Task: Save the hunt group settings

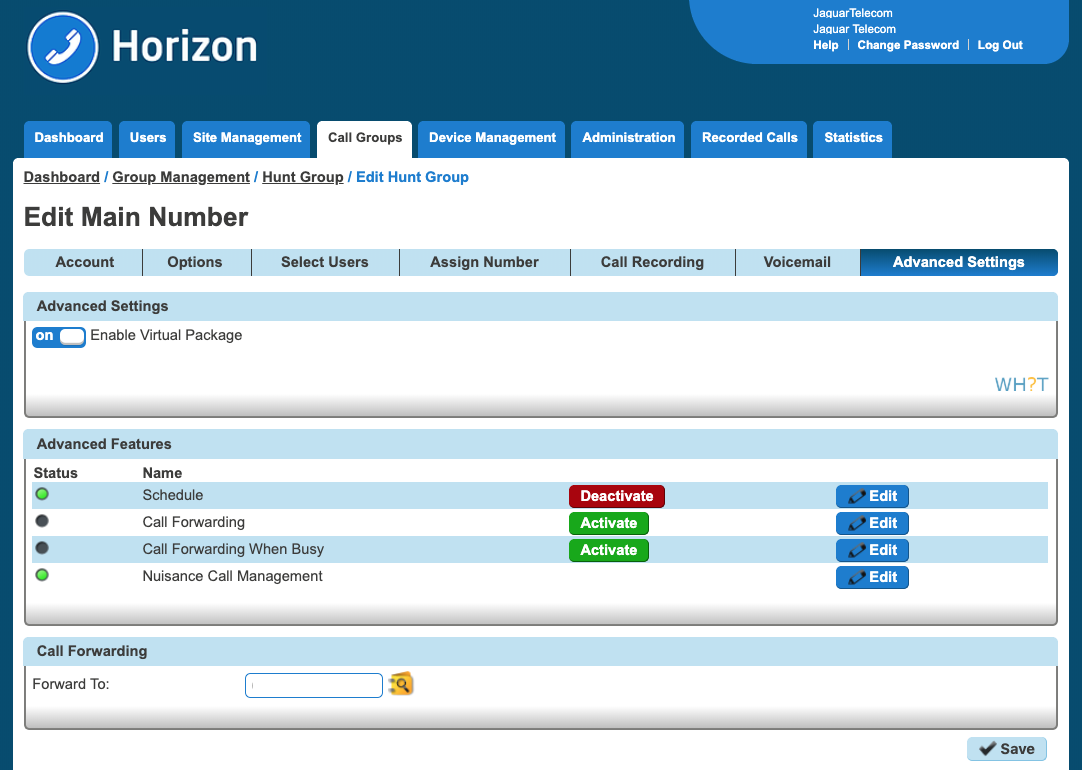Action: click(x=1006, y=749)
